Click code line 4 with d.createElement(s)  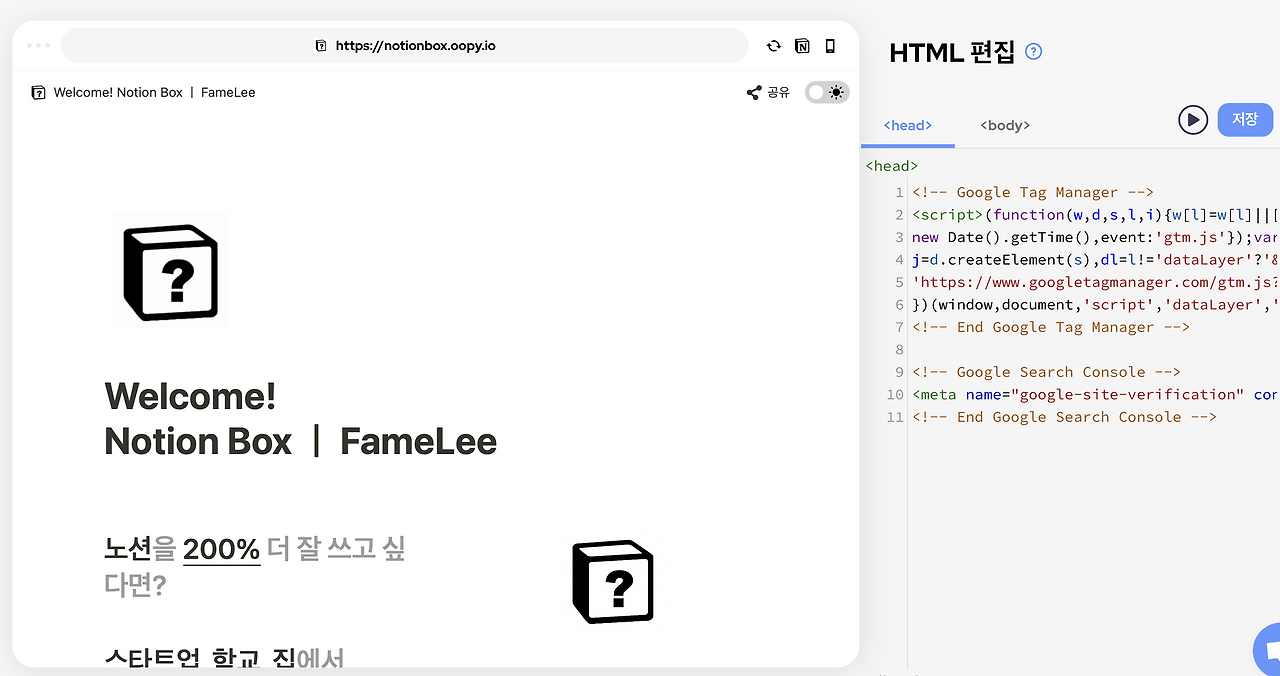1096,259
